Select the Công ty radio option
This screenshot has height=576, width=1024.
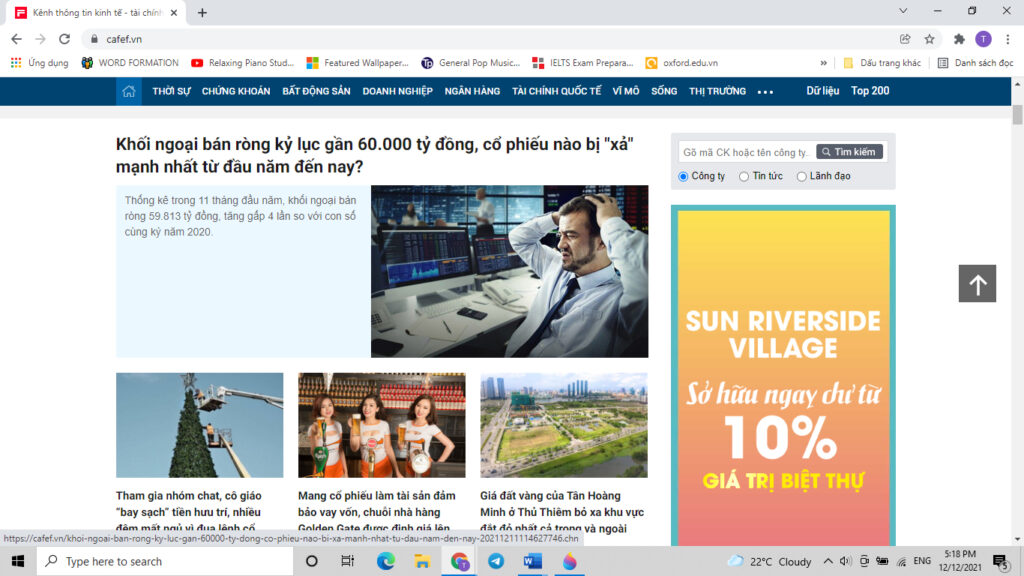click(x=683, y=176)
